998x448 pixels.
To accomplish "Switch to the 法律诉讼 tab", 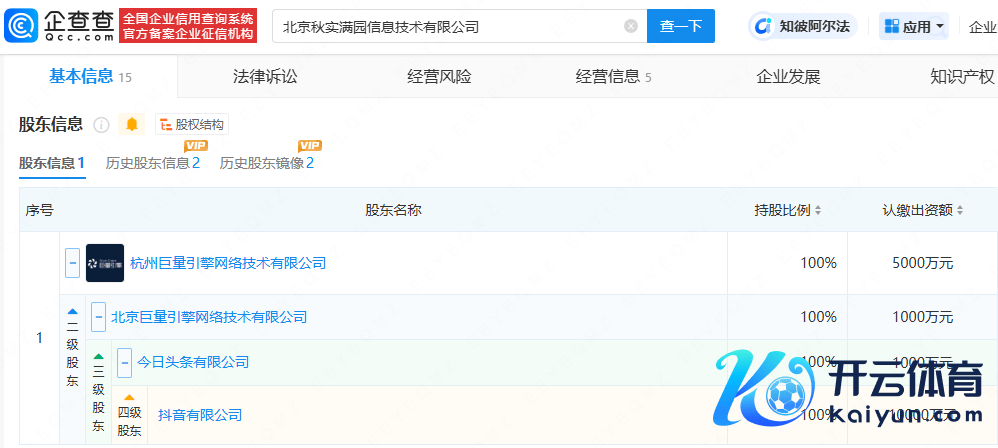I will tap(265, 77).
